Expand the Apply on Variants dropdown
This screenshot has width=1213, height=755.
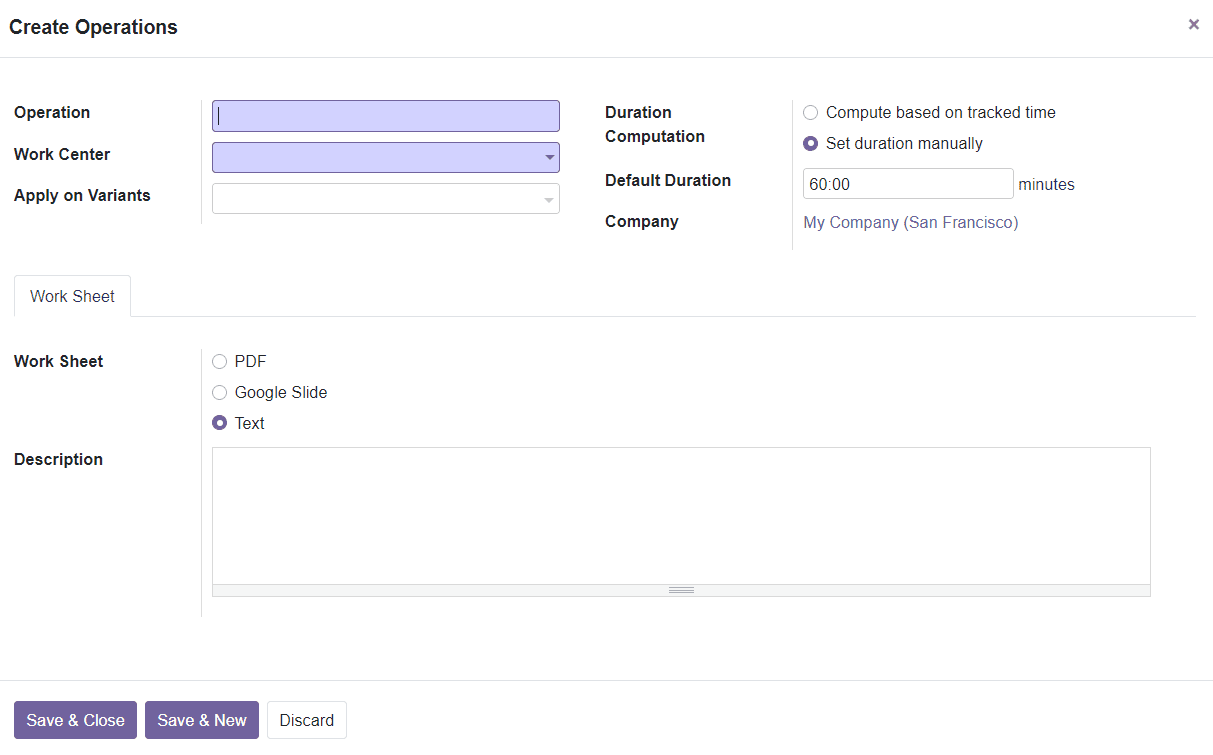(548, 198)
